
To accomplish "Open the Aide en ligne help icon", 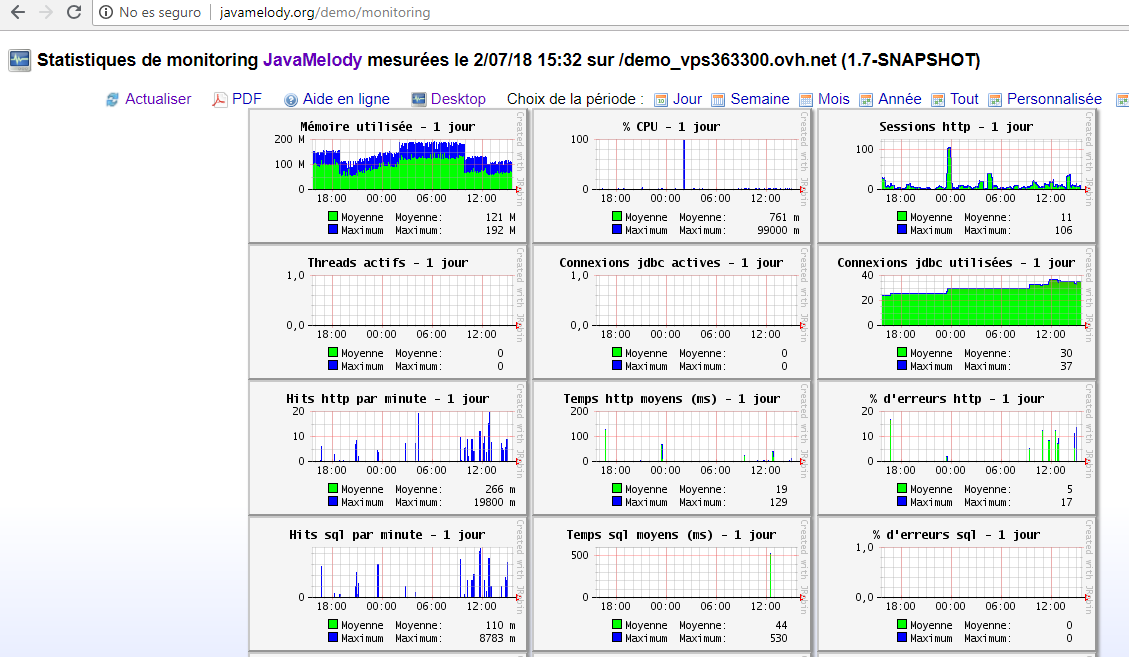I will tap(291, 100).
